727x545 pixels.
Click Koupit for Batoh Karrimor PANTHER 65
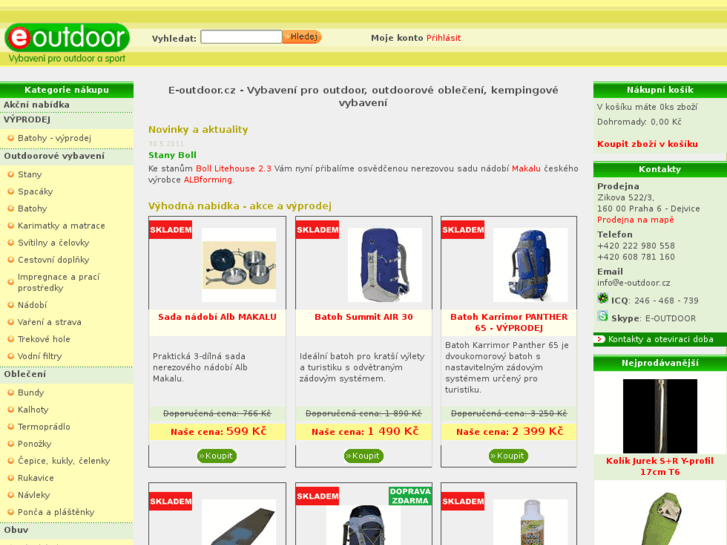tap(508, 456)
